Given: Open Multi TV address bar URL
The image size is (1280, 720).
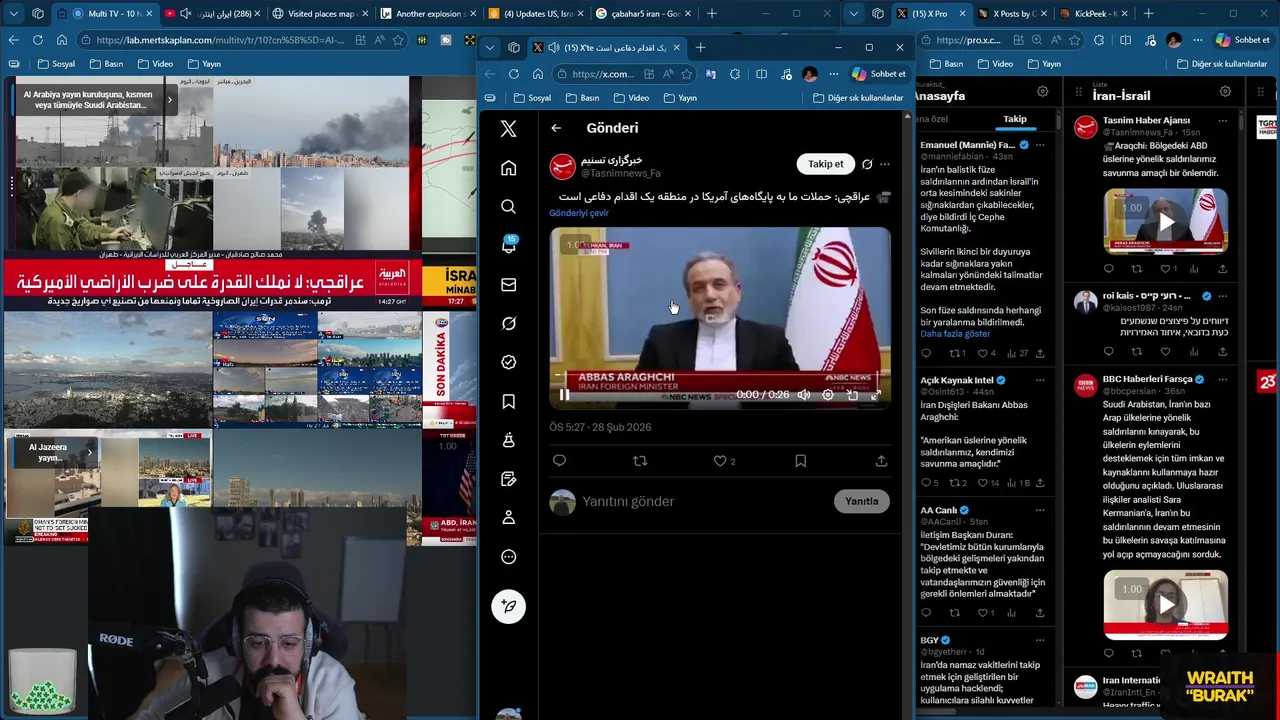Looking at the screenshot, I should coord(221,40).
